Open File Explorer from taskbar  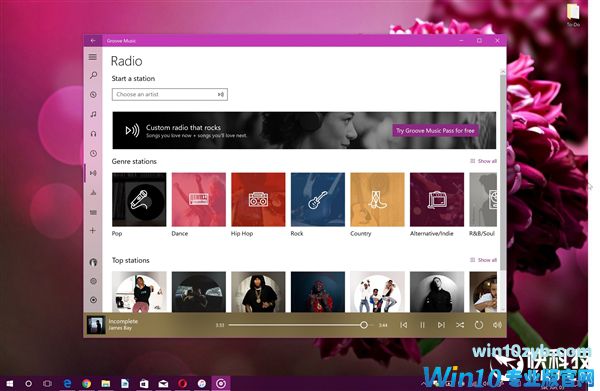106,383
